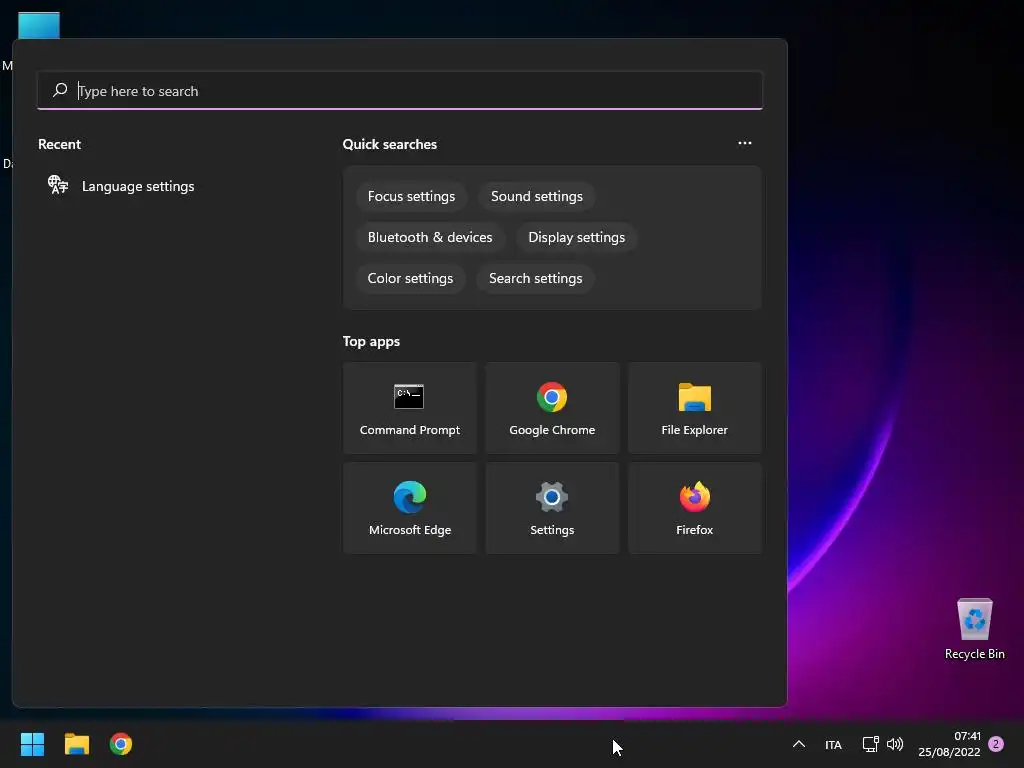Click the Type here to search field
The image size is (1024, 768).
[x=400, y=91]
